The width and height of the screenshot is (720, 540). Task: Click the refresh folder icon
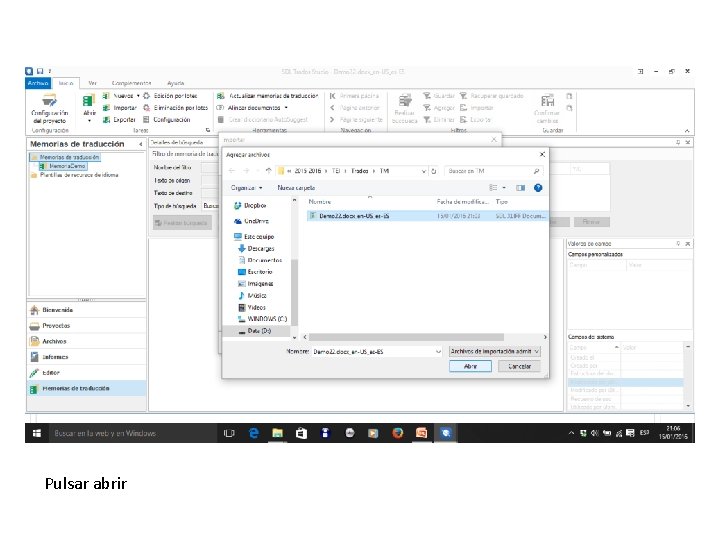[433, 171]
